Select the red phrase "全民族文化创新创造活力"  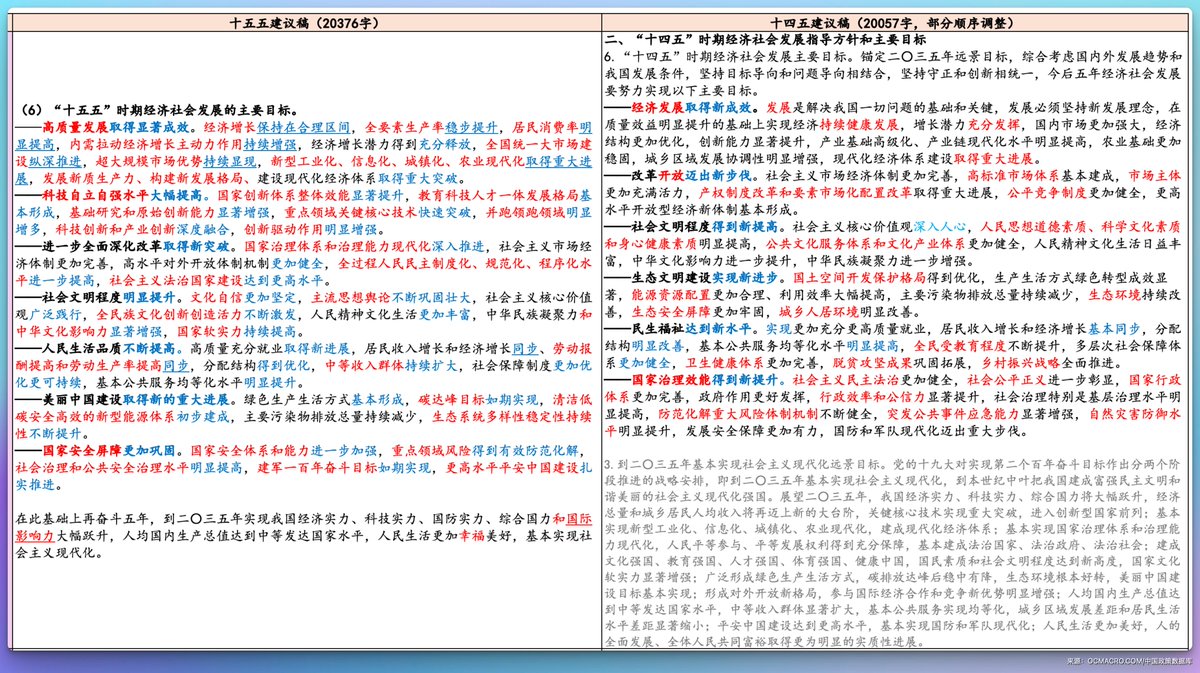click(x=169, y=315)
